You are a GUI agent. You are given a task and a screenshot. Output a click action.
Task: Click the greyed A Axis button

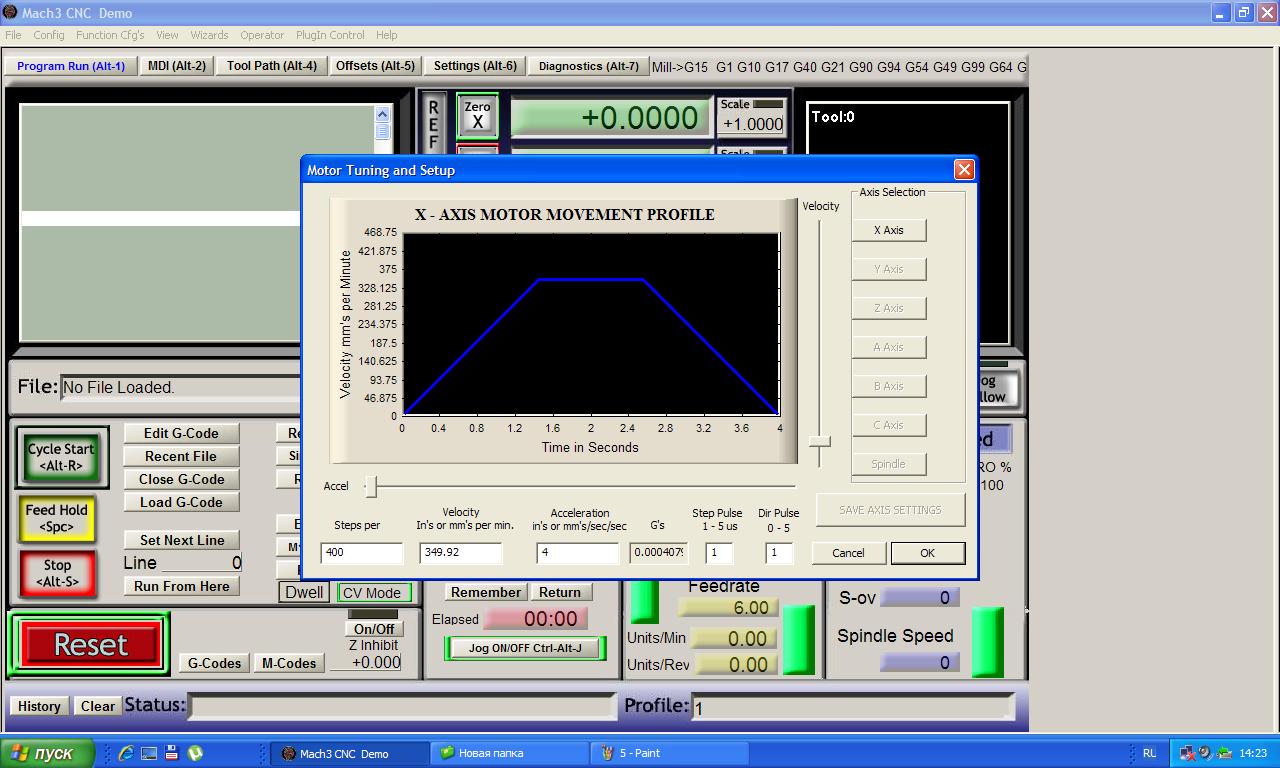click(888, 347)
